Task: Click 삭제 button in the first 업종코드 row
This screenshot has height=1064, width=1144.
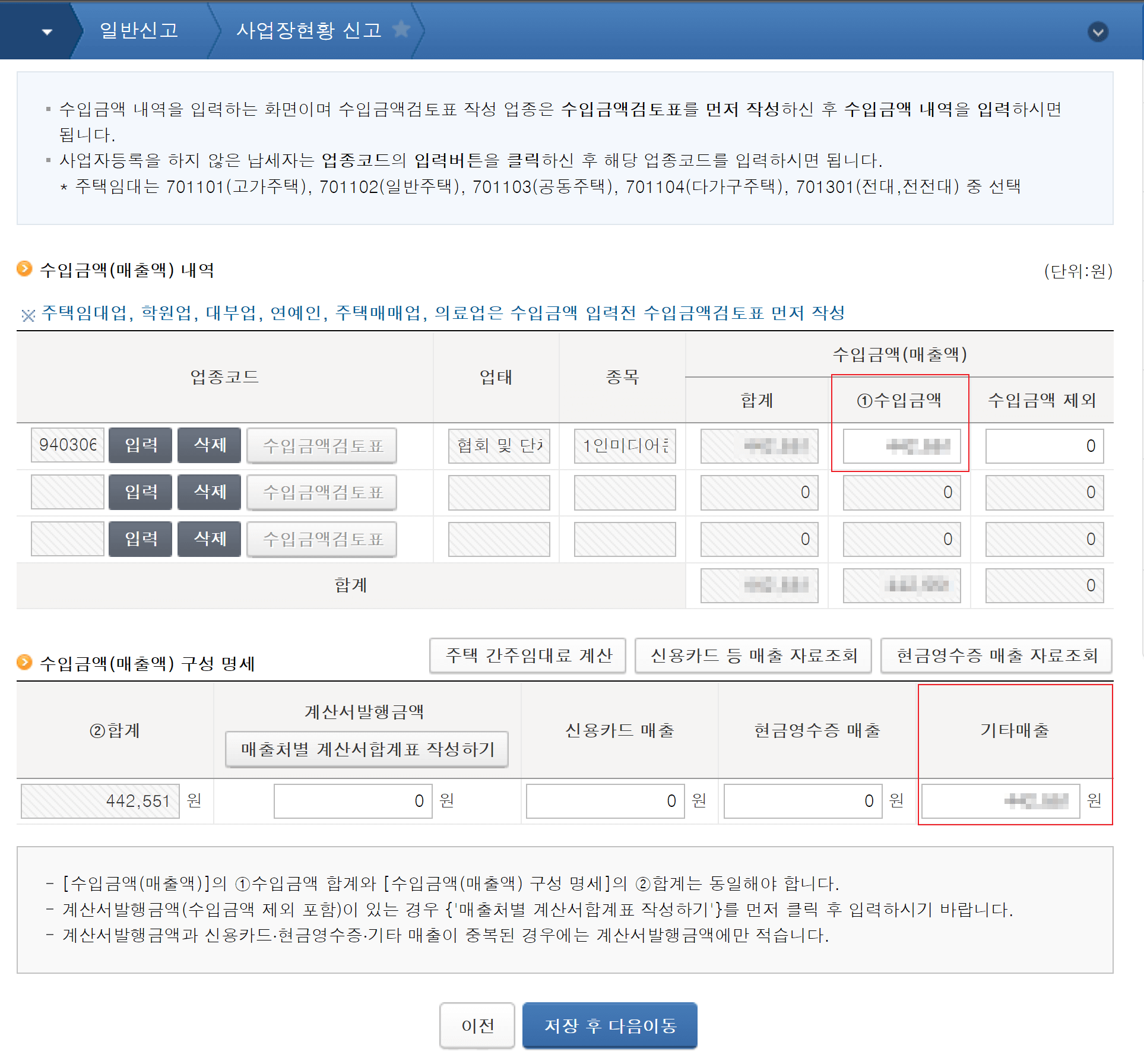Action: coord(210,445)
